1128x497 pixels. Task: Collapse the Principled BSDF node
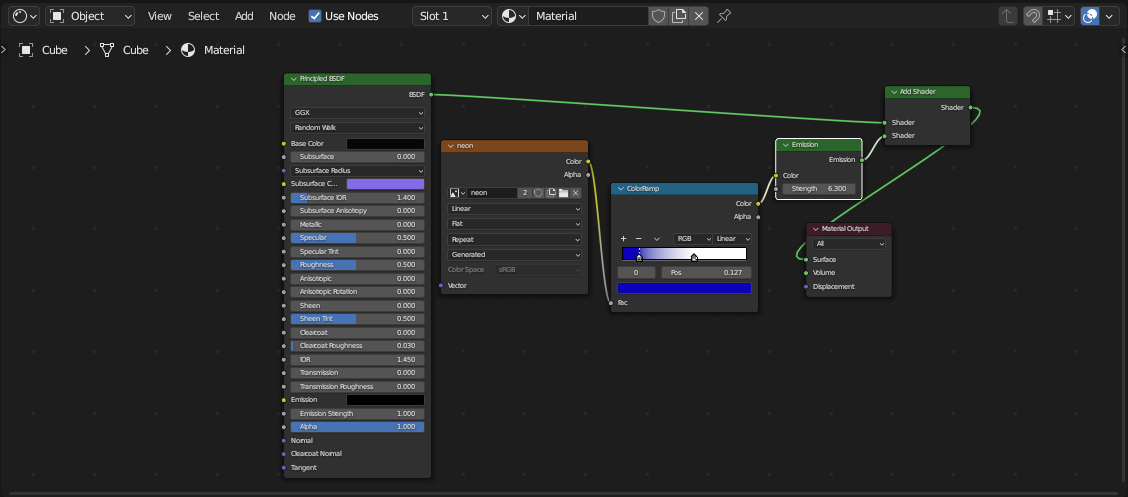[x=294, y=78]
